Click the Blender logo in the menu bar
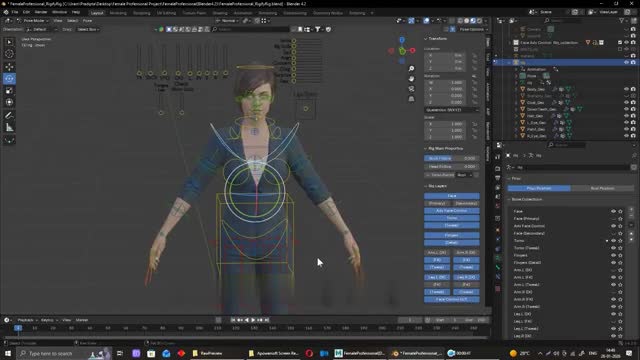640x360 pixels. tap(6, 12)
